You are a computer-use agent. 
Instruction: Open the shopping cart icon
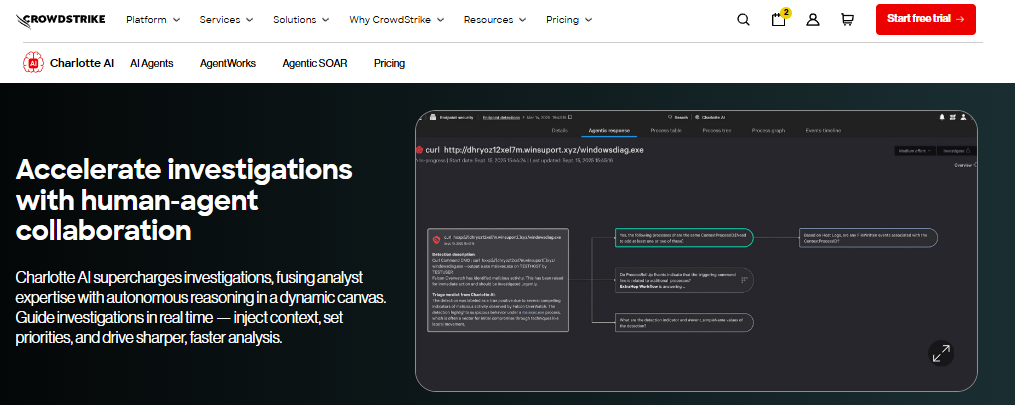pyautogui.click(x=847, y=19)
